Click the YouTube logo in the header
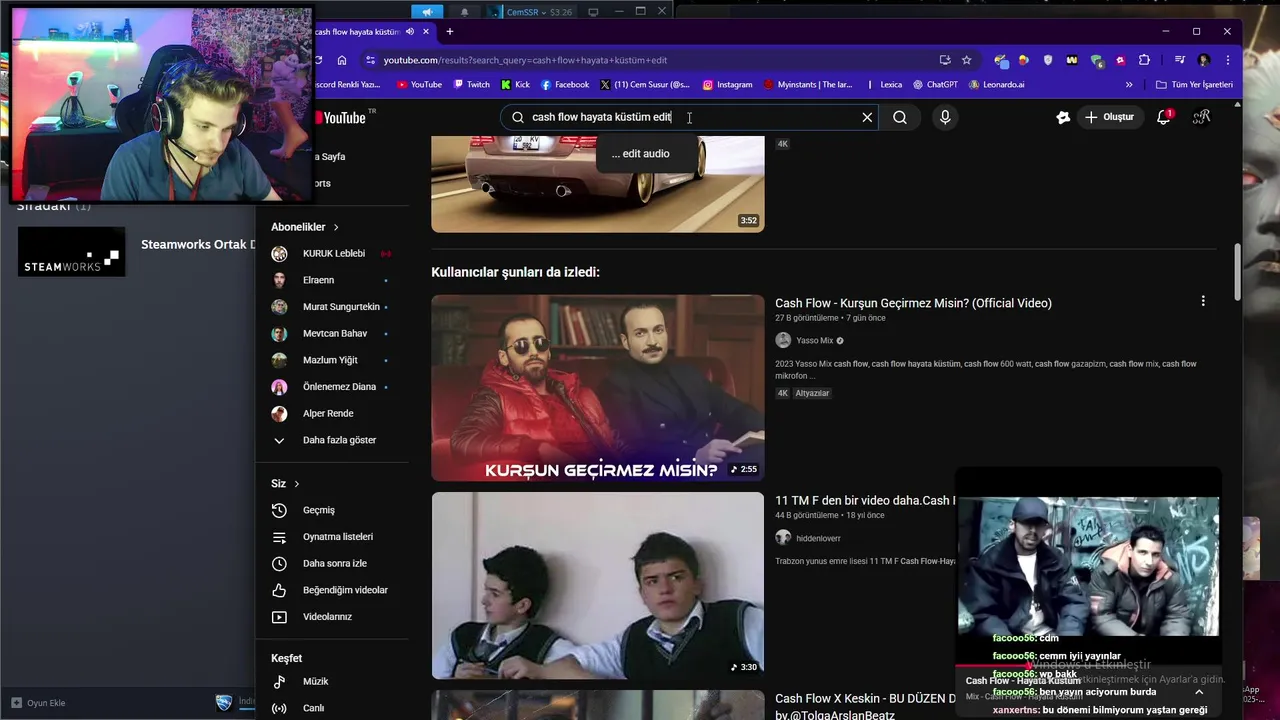Viewport: 1280px width, 720px height. [x=343, y=118]
